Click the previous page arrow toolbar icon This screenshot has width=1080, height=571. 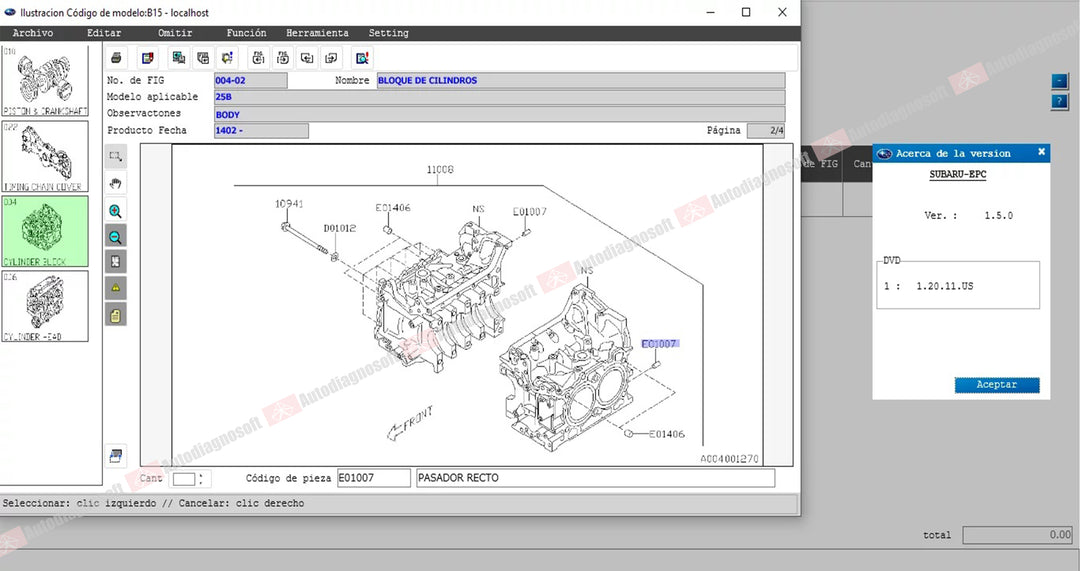307,58
